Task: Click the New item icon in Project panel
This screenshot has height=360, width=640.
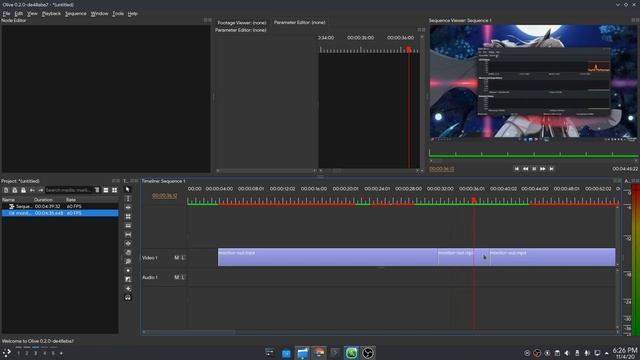Action: click(6, 190)
